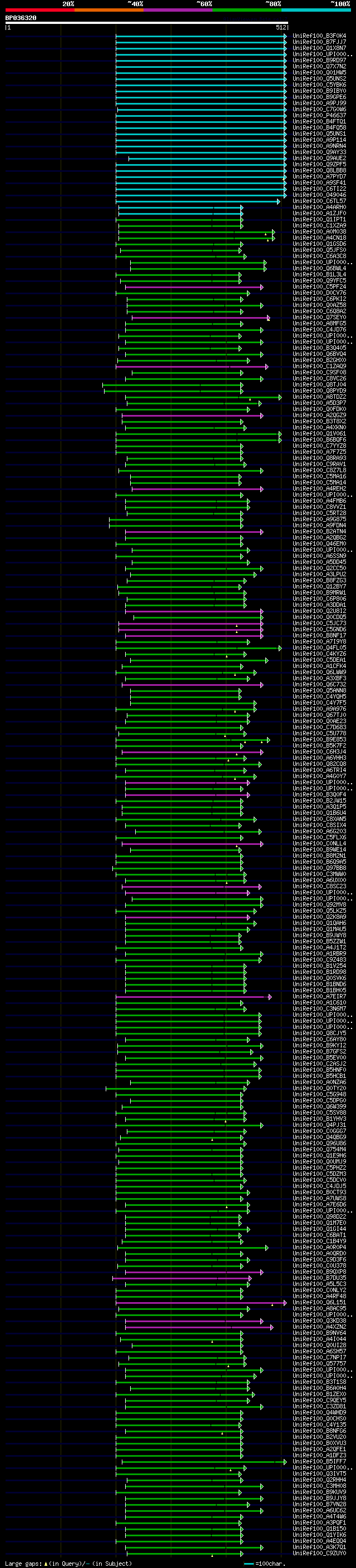Click the UniRef100_Q5UNS2 entry

click(x=319, y=78)
